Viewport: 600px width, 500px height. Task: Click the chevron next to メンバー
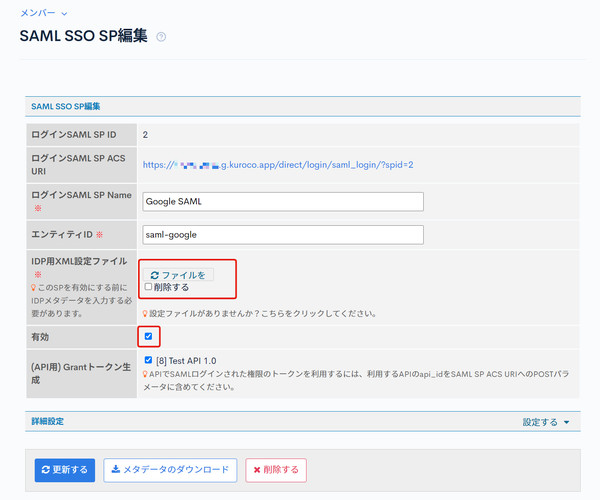point(64,14)
